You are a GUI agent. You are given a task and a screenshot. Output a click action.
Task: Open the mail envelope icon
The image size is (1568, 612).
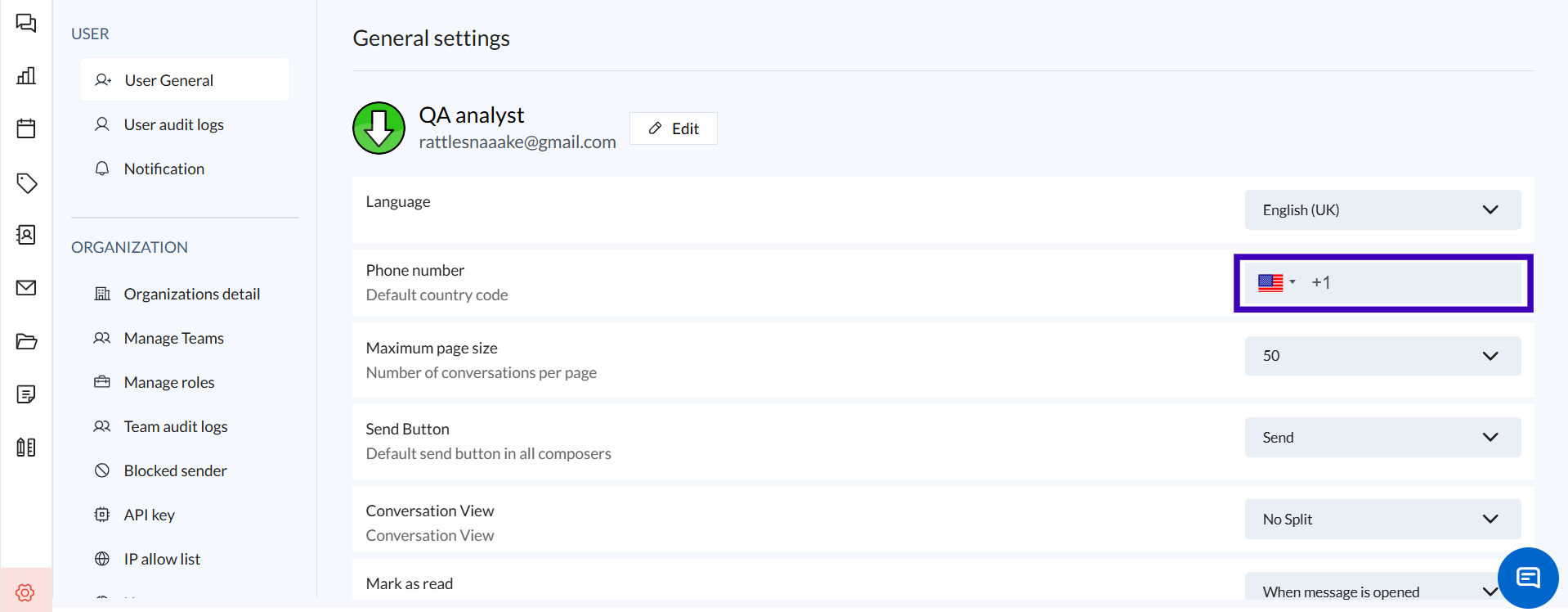pyautogui.click(x=26, y=288)
